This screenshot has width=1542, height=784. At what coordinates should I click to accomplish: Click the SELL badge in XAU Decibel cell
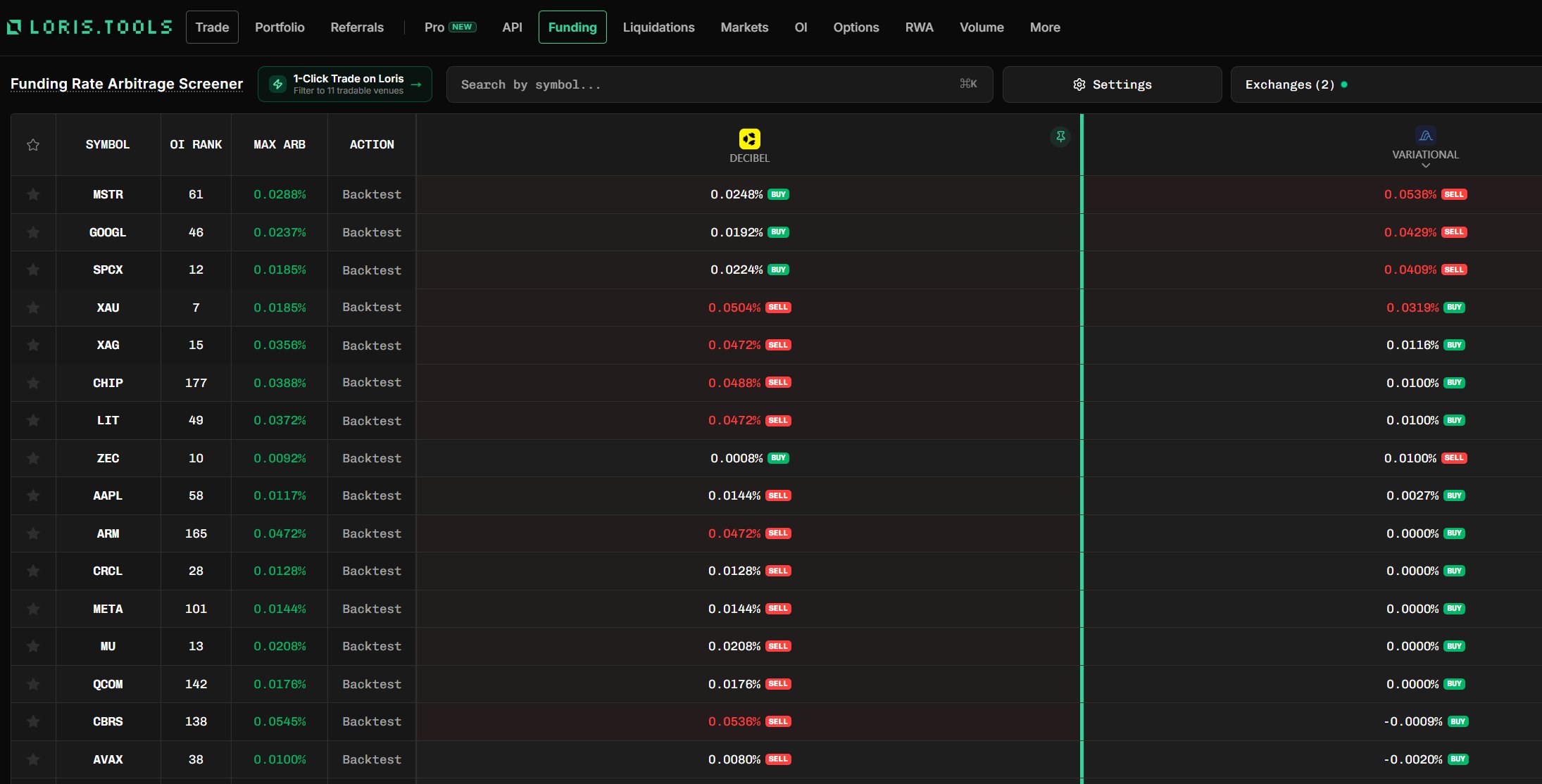coord(778,308)
